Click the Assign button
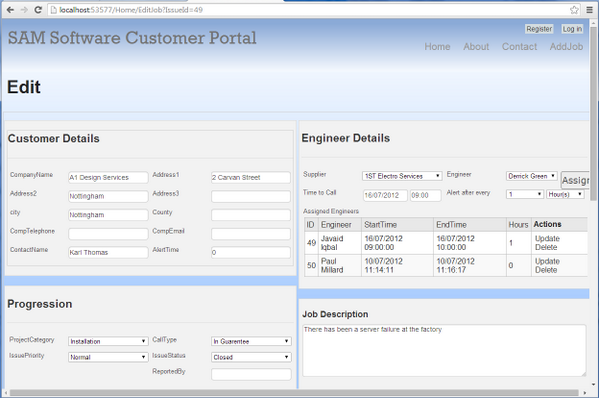This screenshot has width=599, height=398. [575, 180]
